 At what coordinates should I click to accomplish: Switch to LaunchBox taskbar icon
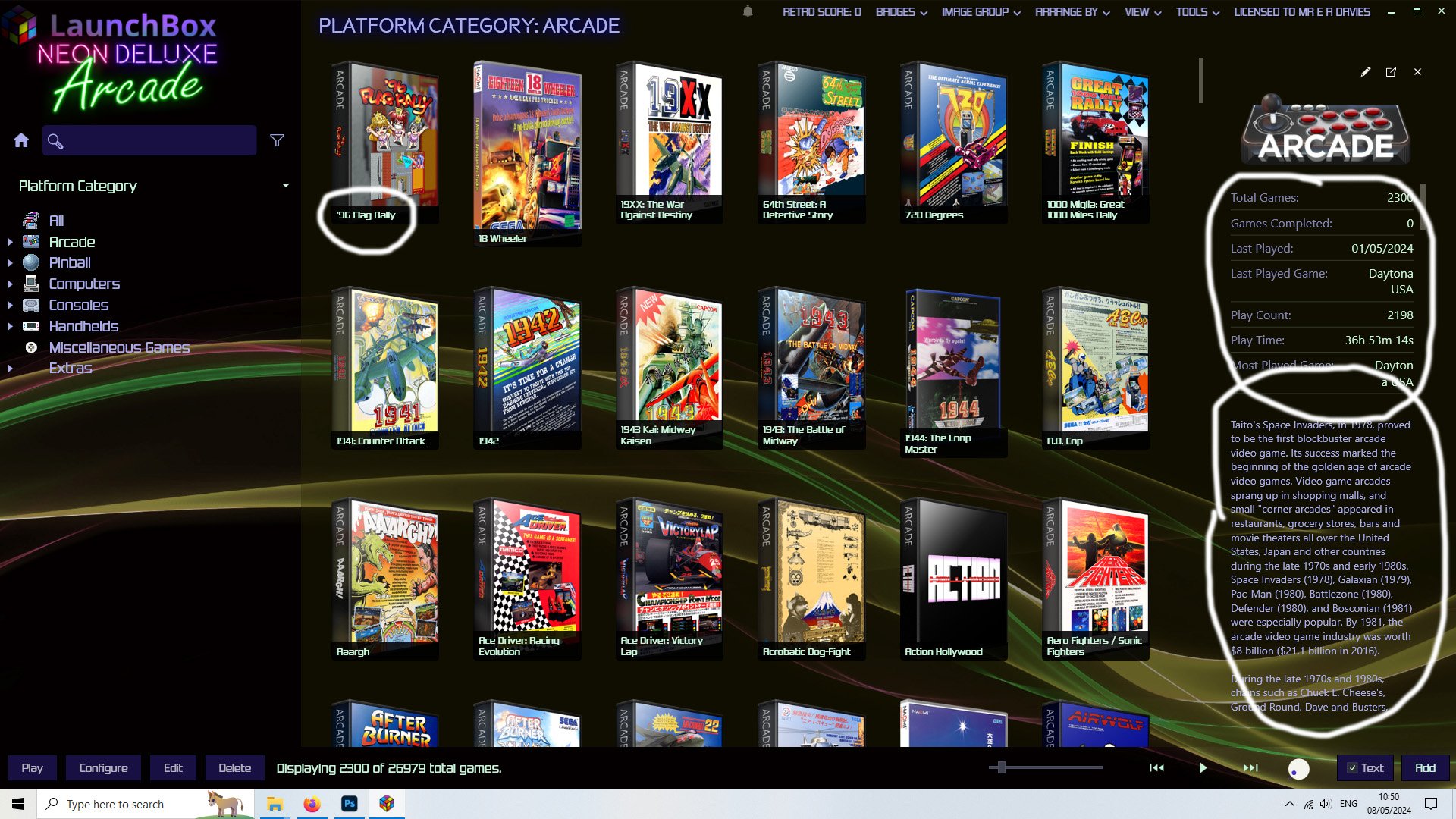387,804
